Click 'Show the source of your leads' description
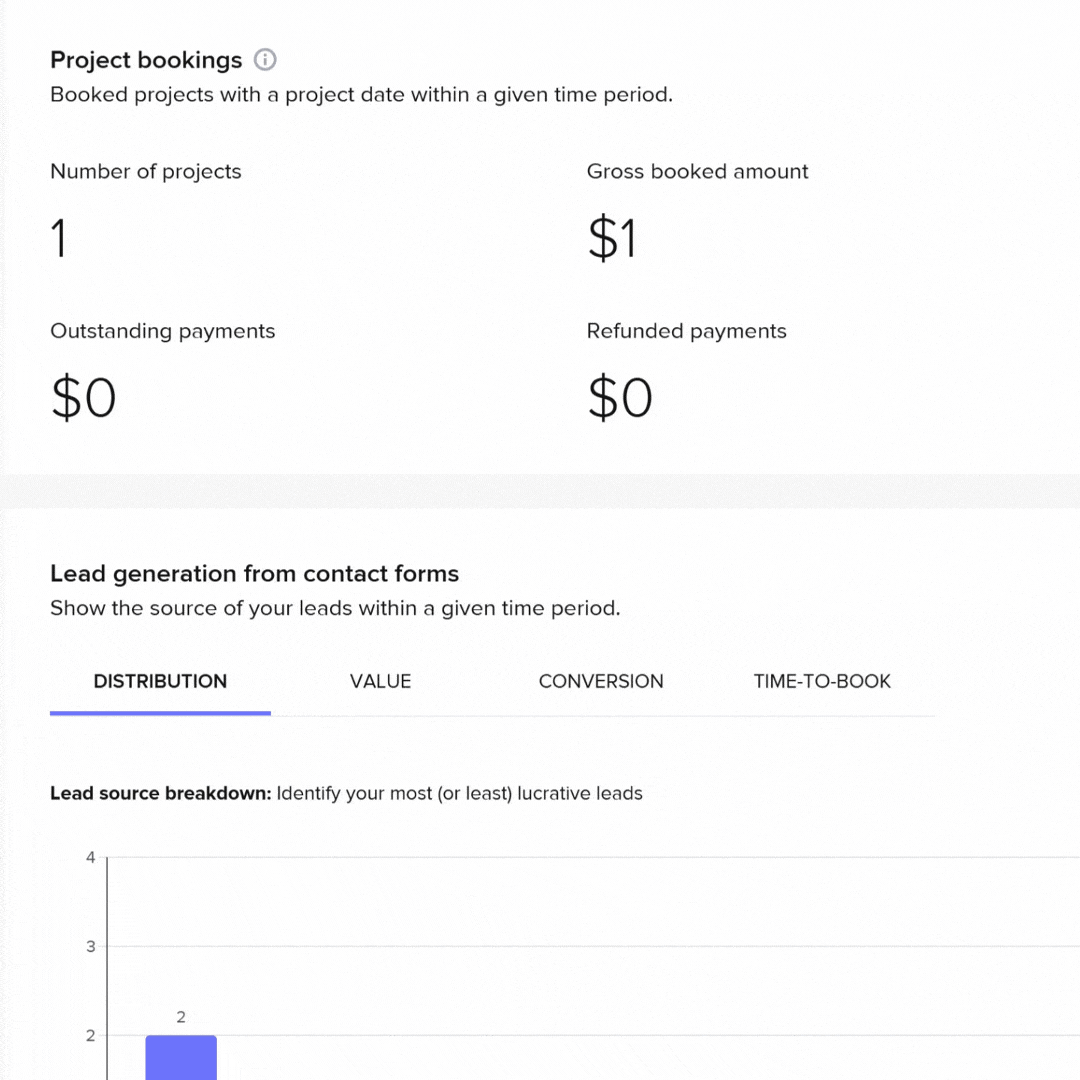The image size is (1080, 1080). pyautogui.click(x=335, y=608)
